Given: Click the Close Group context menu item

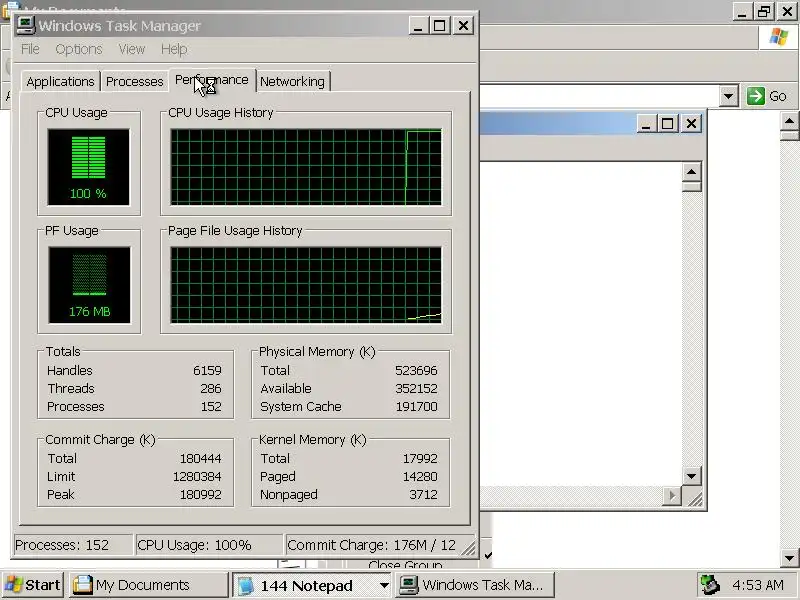Looking at the screenshot, I should [x=405, y=564].
